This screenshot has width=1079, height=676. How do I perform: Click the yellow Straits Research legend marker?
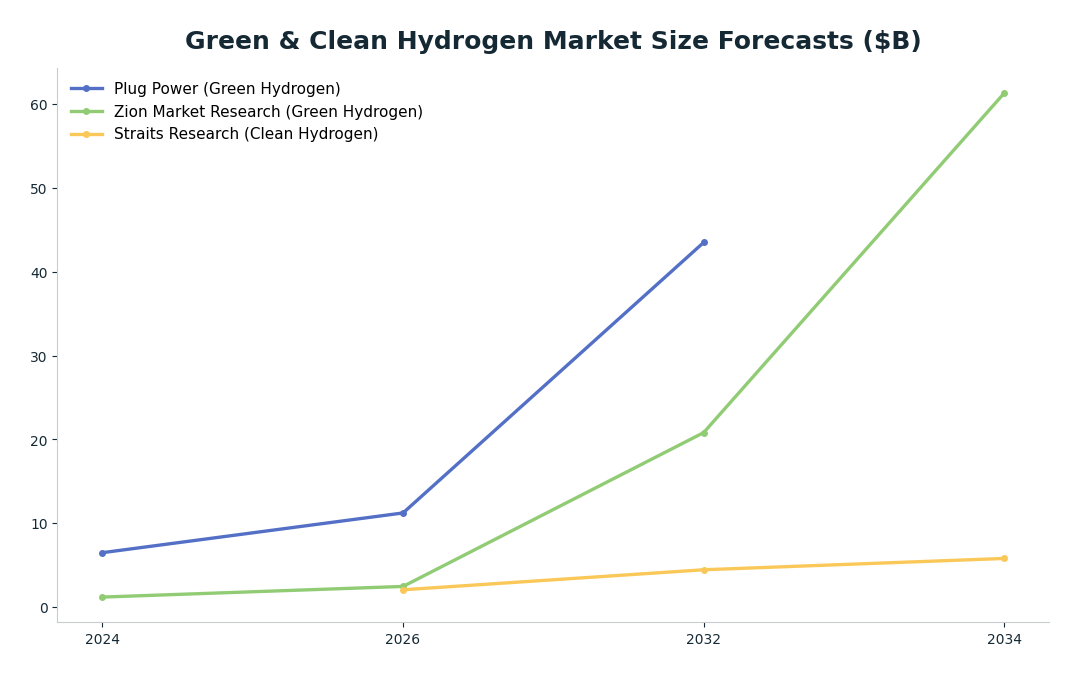click(x=87, y=134)
